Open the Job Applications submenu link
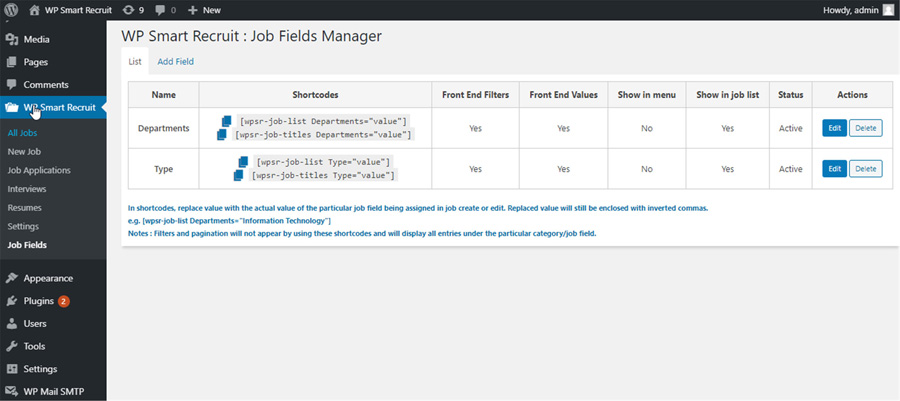This screenshot has height=401, width=900. click(39, 170)
